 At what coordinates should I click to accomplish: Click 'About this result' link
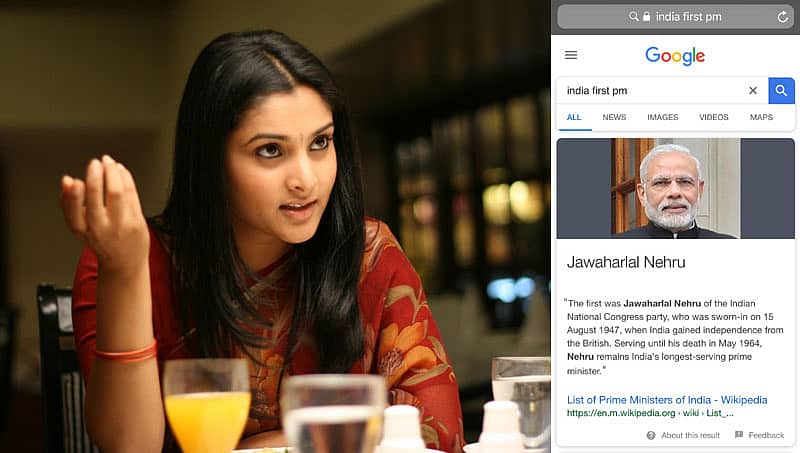point(690,435)
